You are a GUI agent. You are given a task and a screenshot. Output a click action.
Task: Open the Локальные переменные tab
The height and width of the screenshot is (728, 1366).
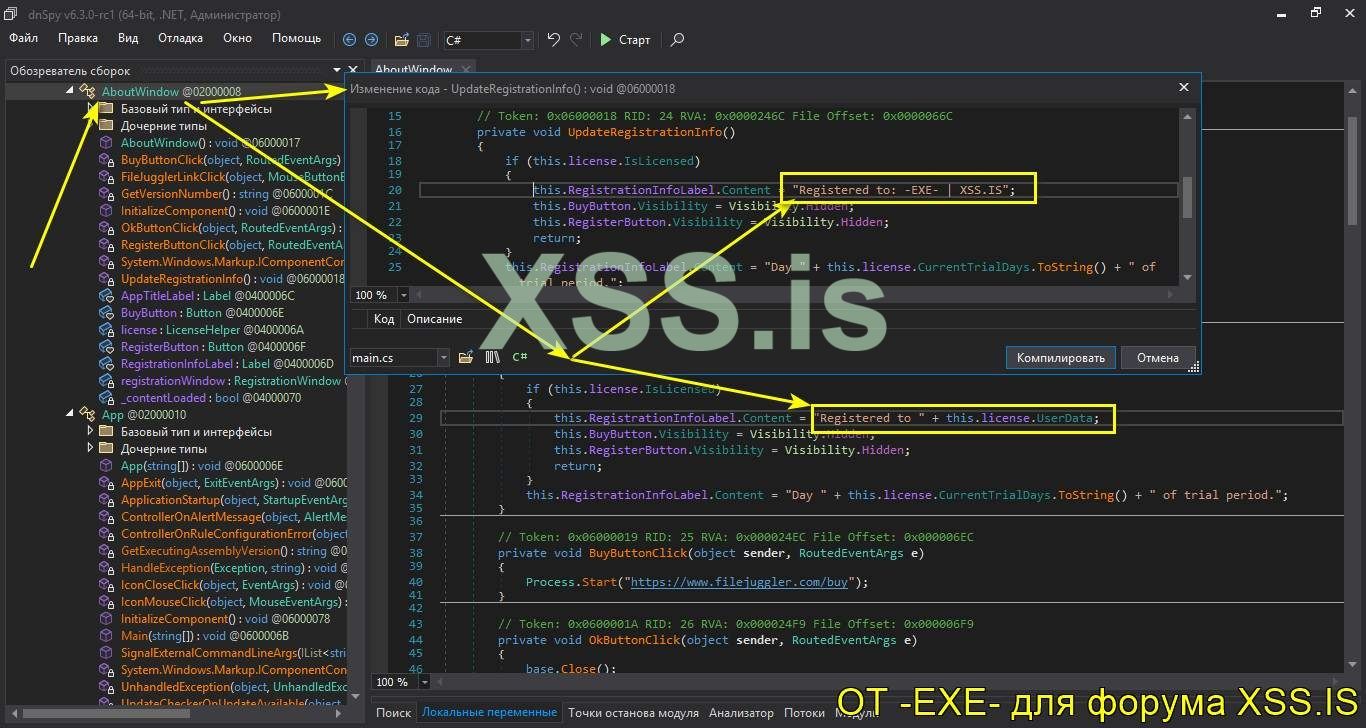coord(489,713)
